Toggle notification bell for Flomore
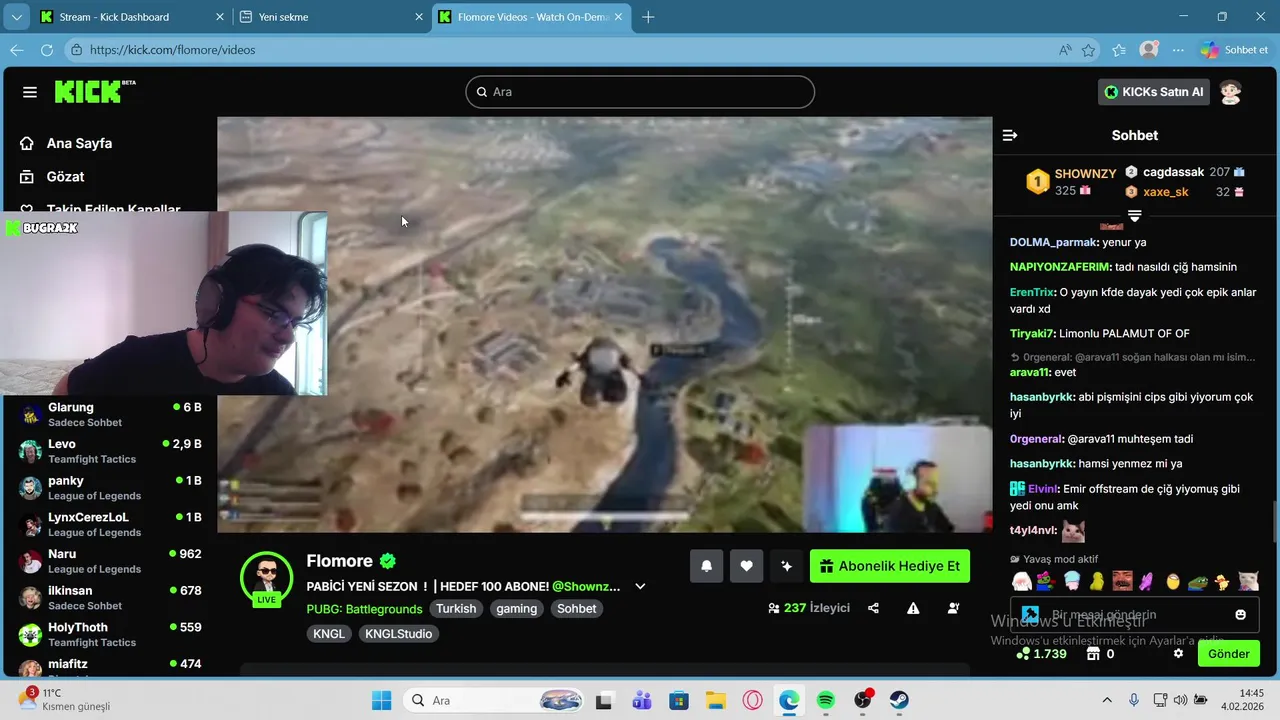1280x720 pixels. pos(706,566)
